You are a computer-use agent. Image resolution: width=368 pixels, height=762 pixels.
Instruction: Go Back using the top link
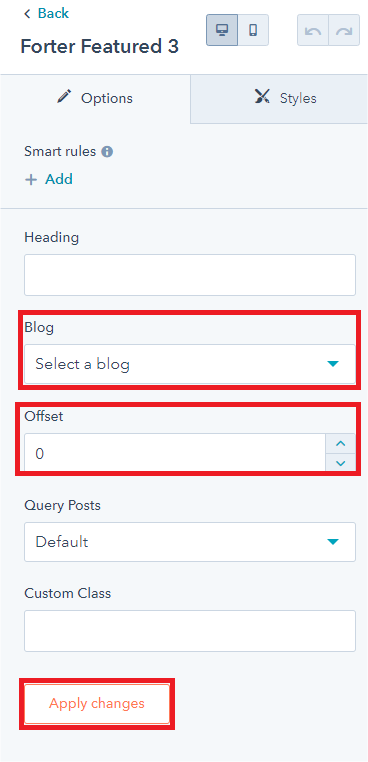point(47,14)
